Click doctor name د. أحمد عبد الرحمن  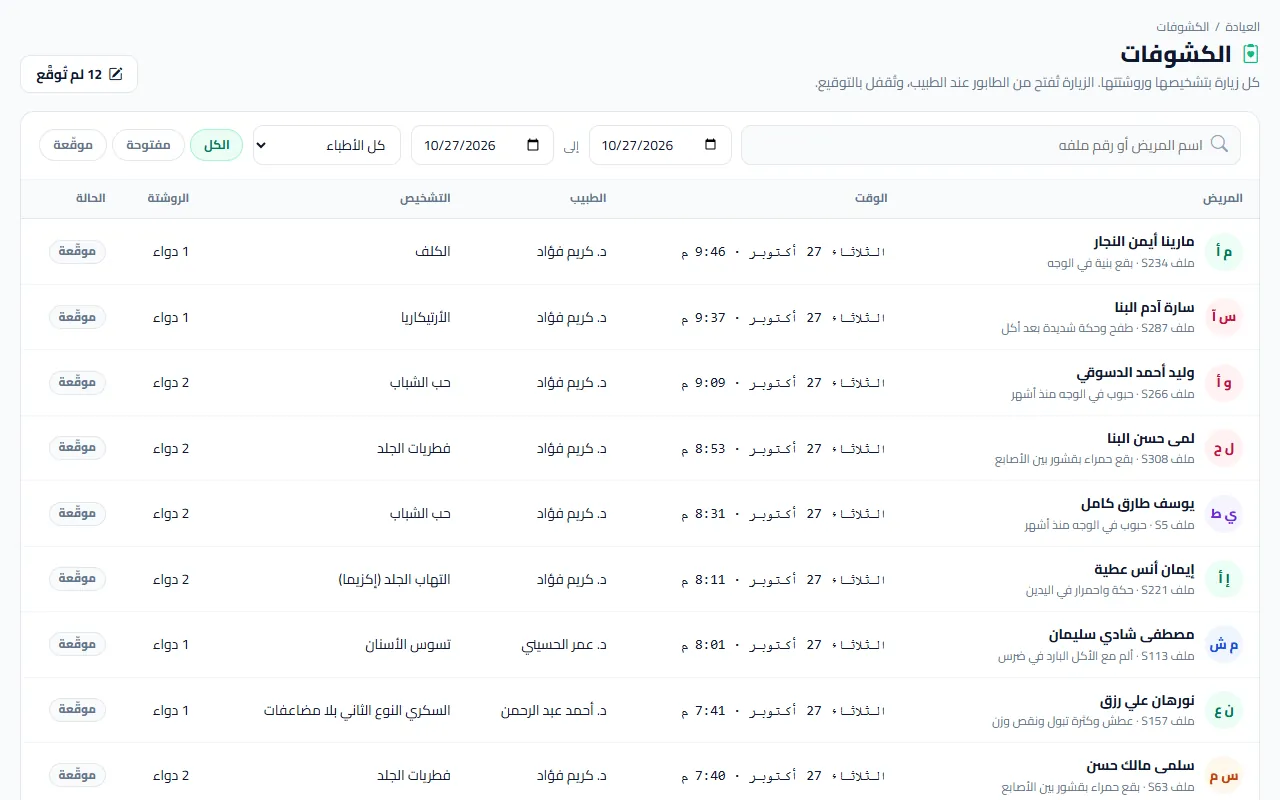(x=554, y=711)
